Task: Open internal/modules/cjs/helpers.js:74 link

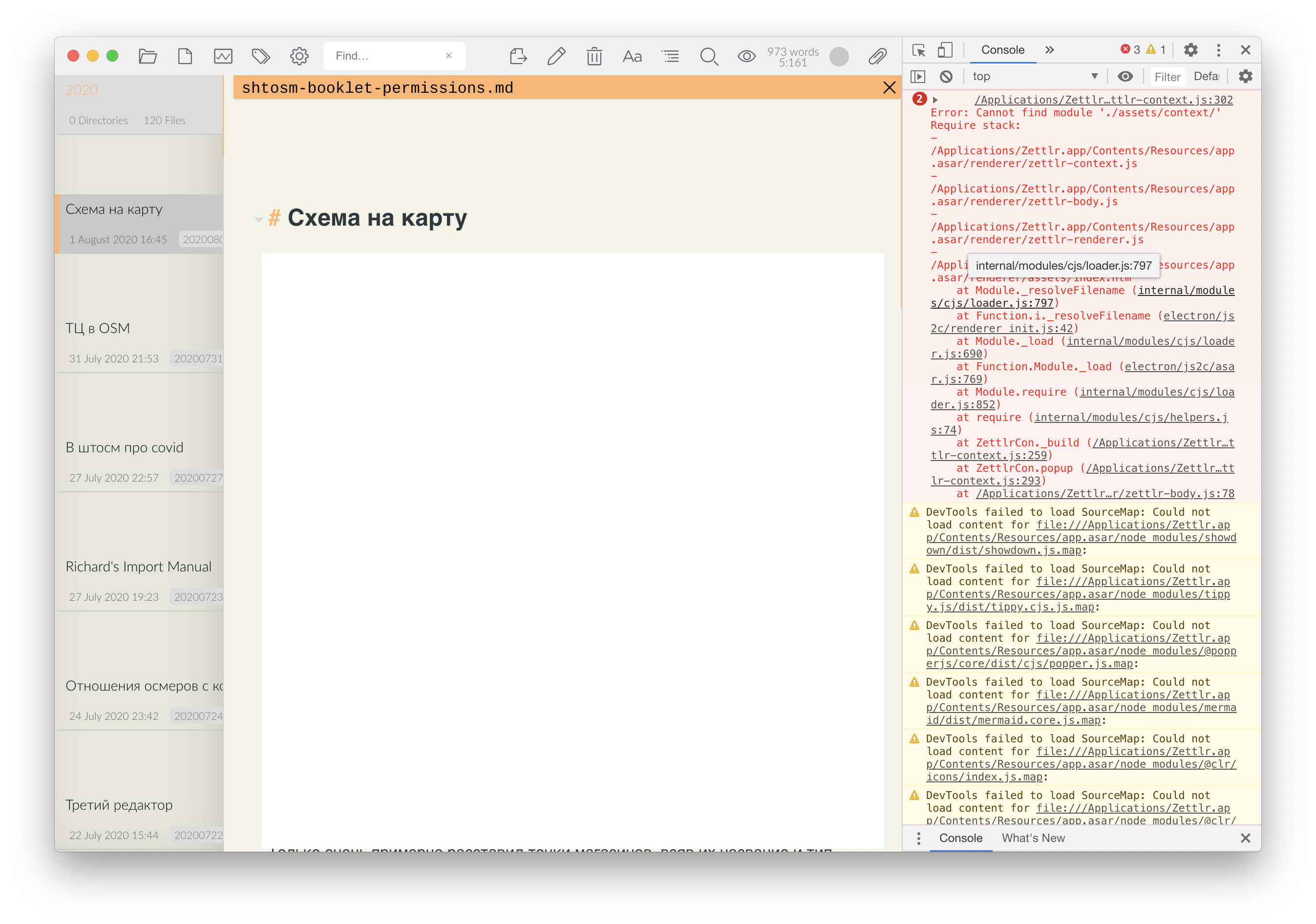Action: 1079,423
